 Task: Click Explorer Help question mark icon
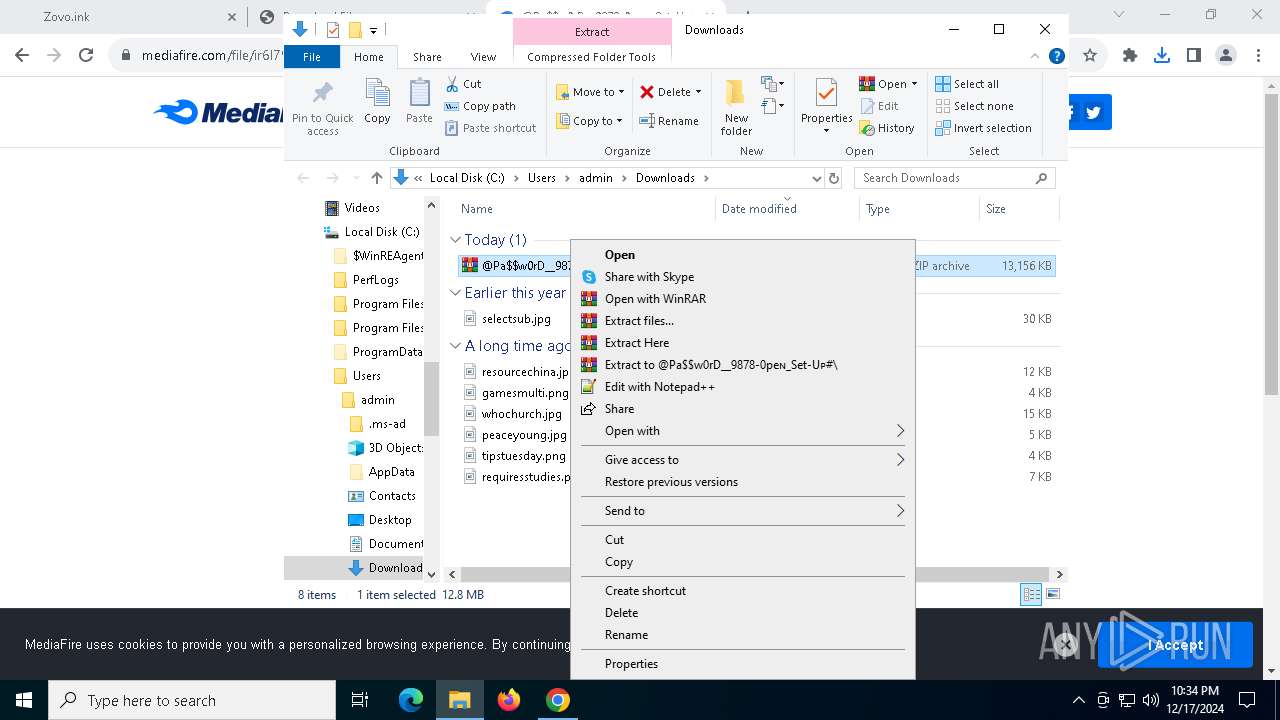pyautogui.click(x=1056, y=57)
